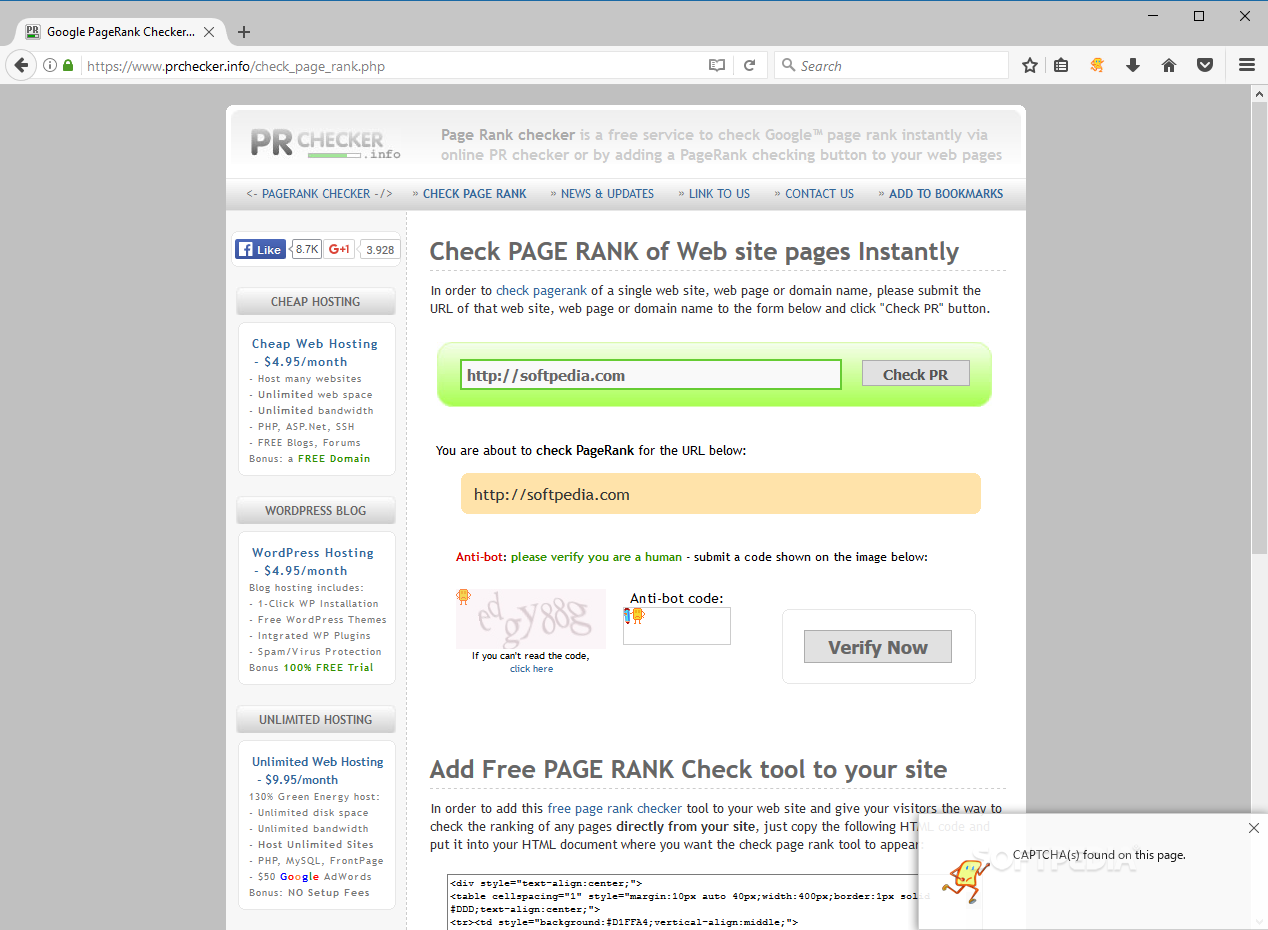The width and height of the screenshot is (1268, 930).
Task: Reload the page with refresh icon
Action: click(x=749, y=66)
